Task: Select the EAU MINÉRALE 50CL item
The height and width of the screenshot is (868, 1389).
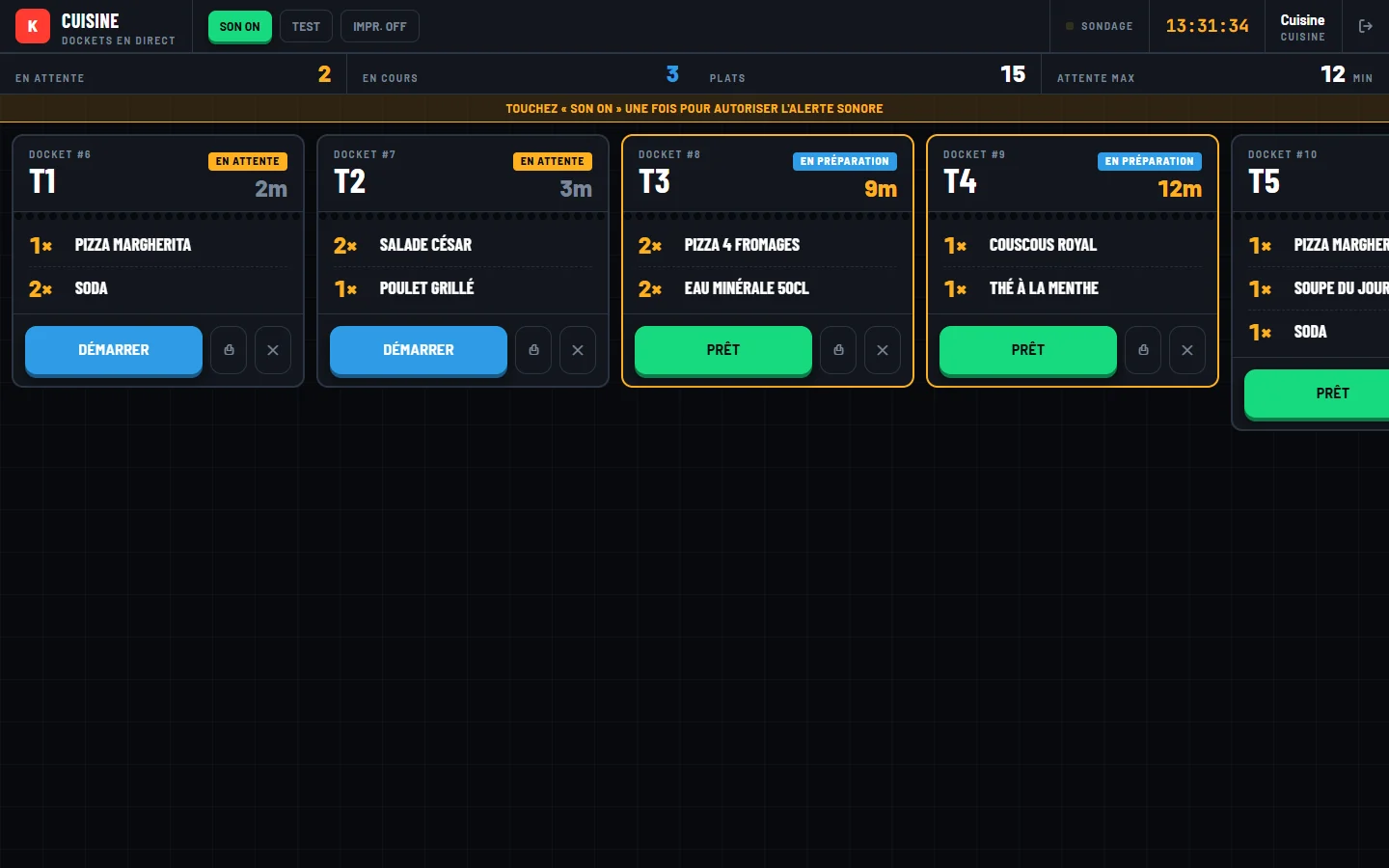Action: [x=768, y=288]
